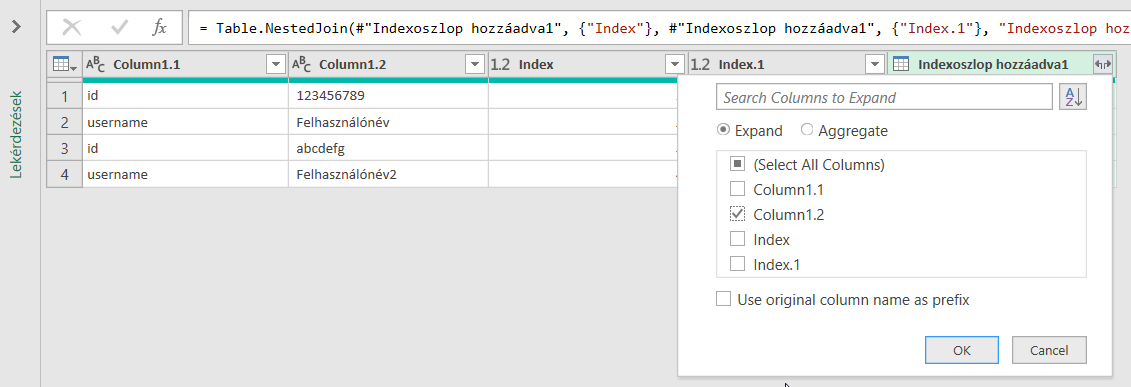The width and height of the screenshot is (1131, 387).
Task: Enable Use original column name as prefix
Action: coord(723,299)
